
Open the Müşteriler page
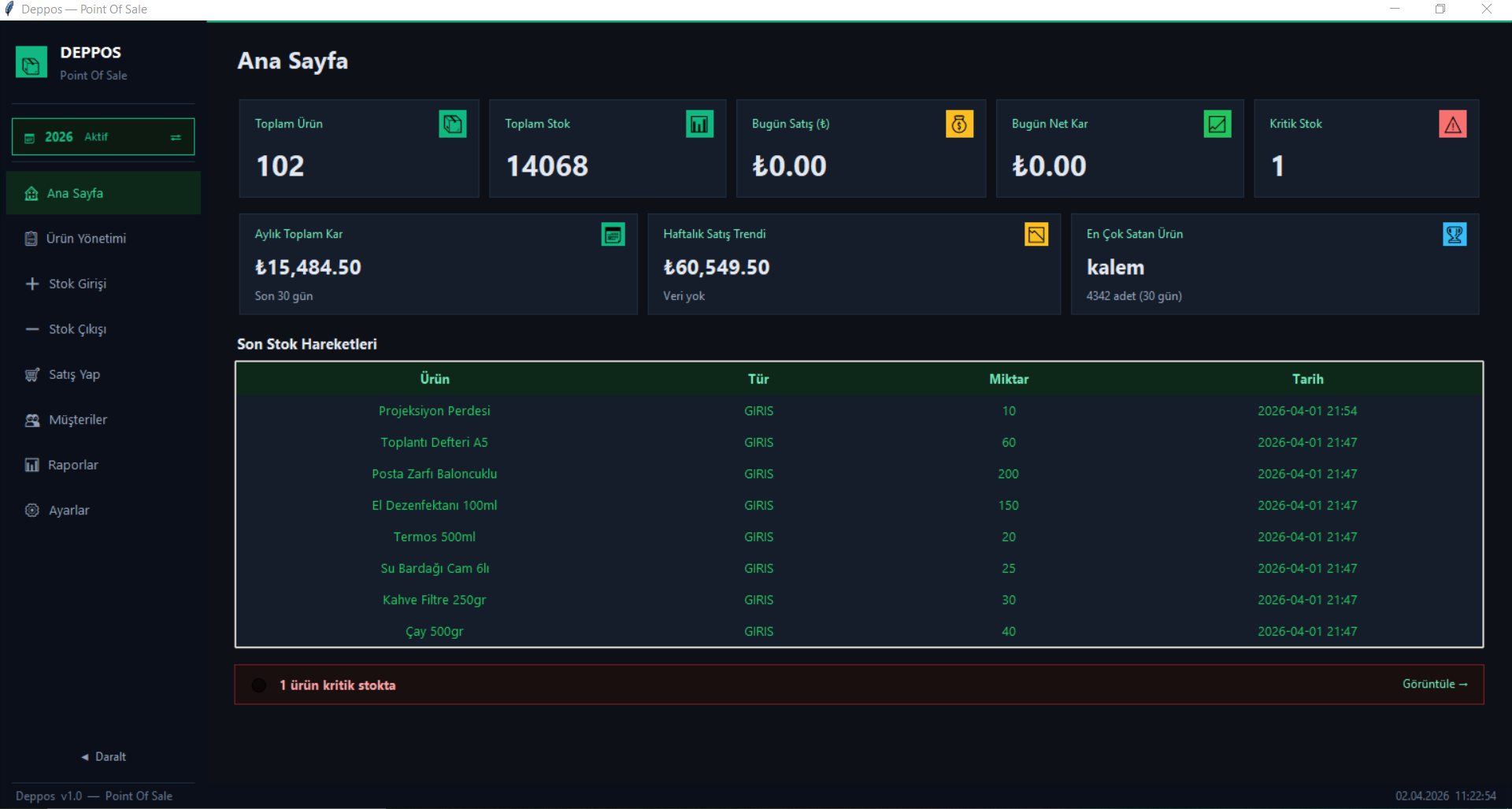click(x=78, y=420)
